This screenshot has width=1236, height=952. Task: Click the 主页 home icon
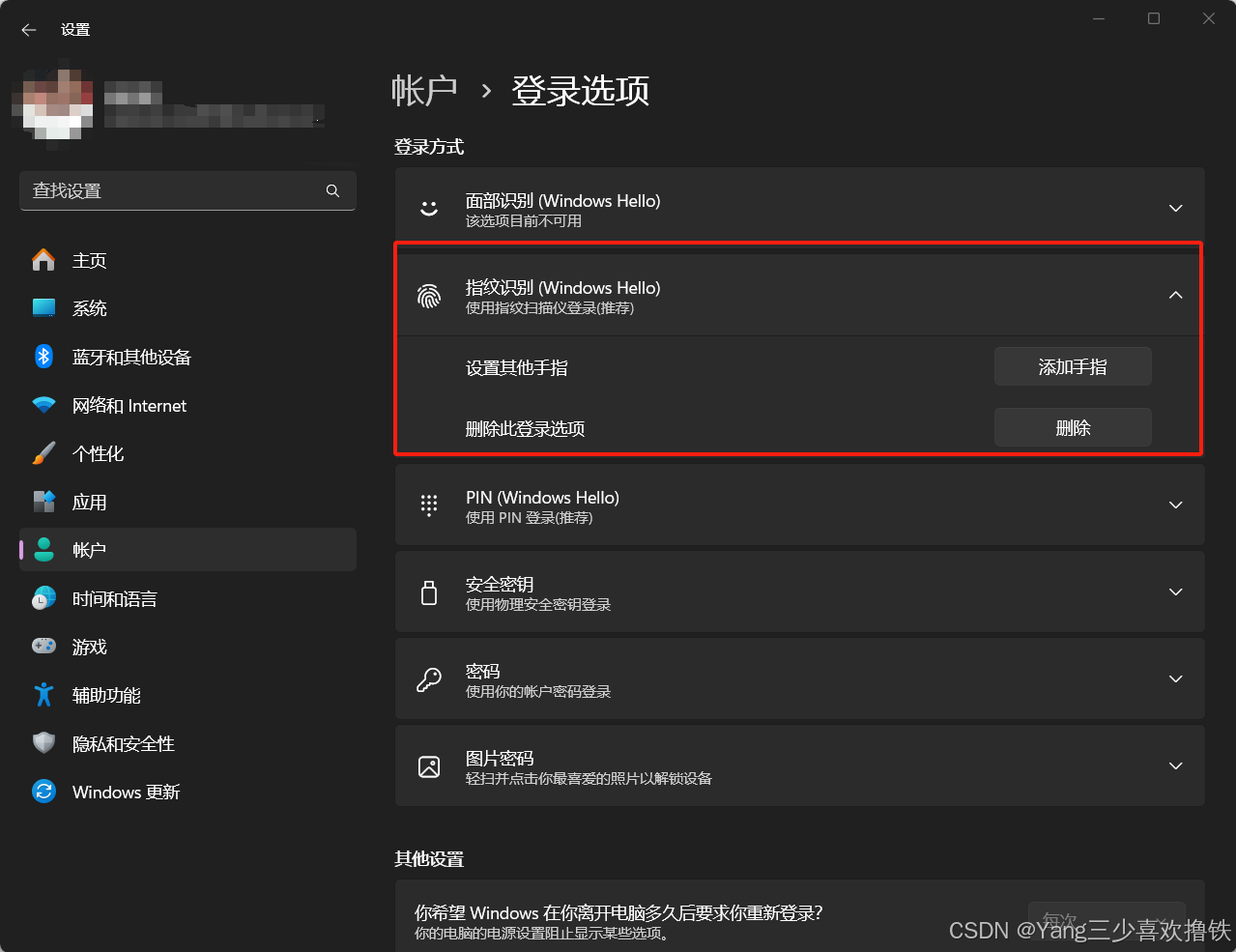(x=43, y=260)
